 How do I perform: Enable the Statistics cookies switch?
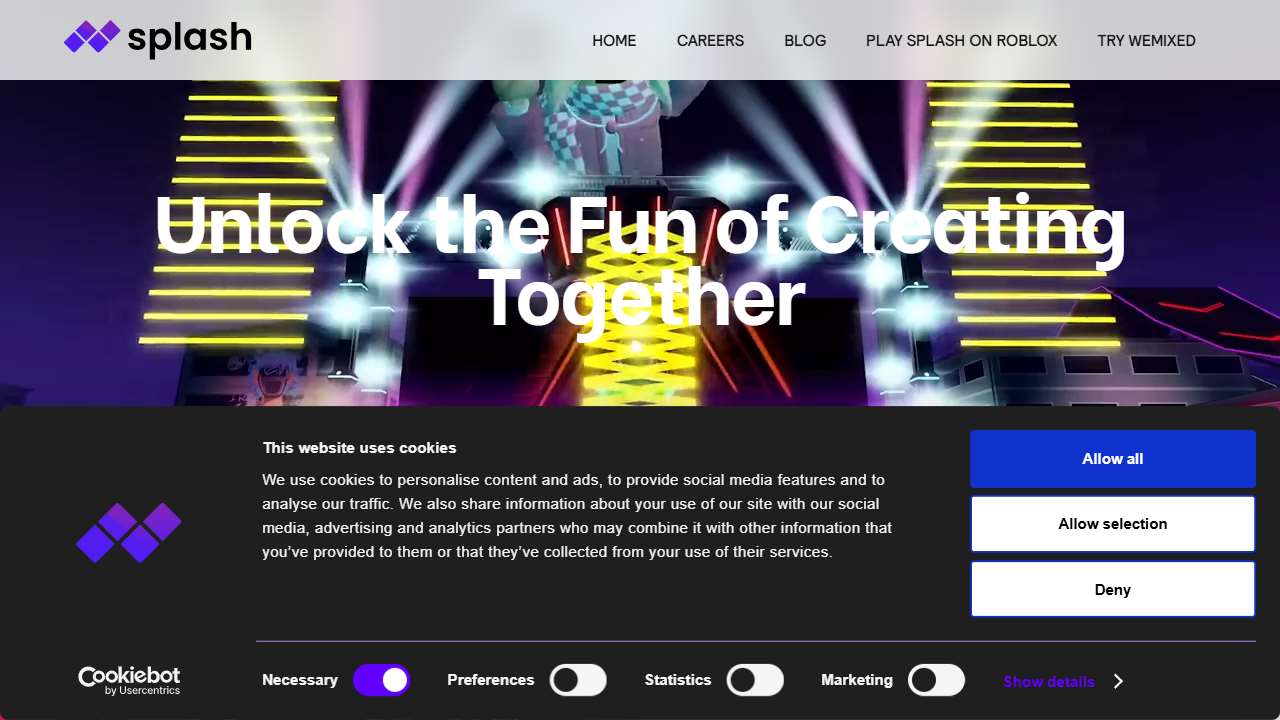tap(755, 680)
